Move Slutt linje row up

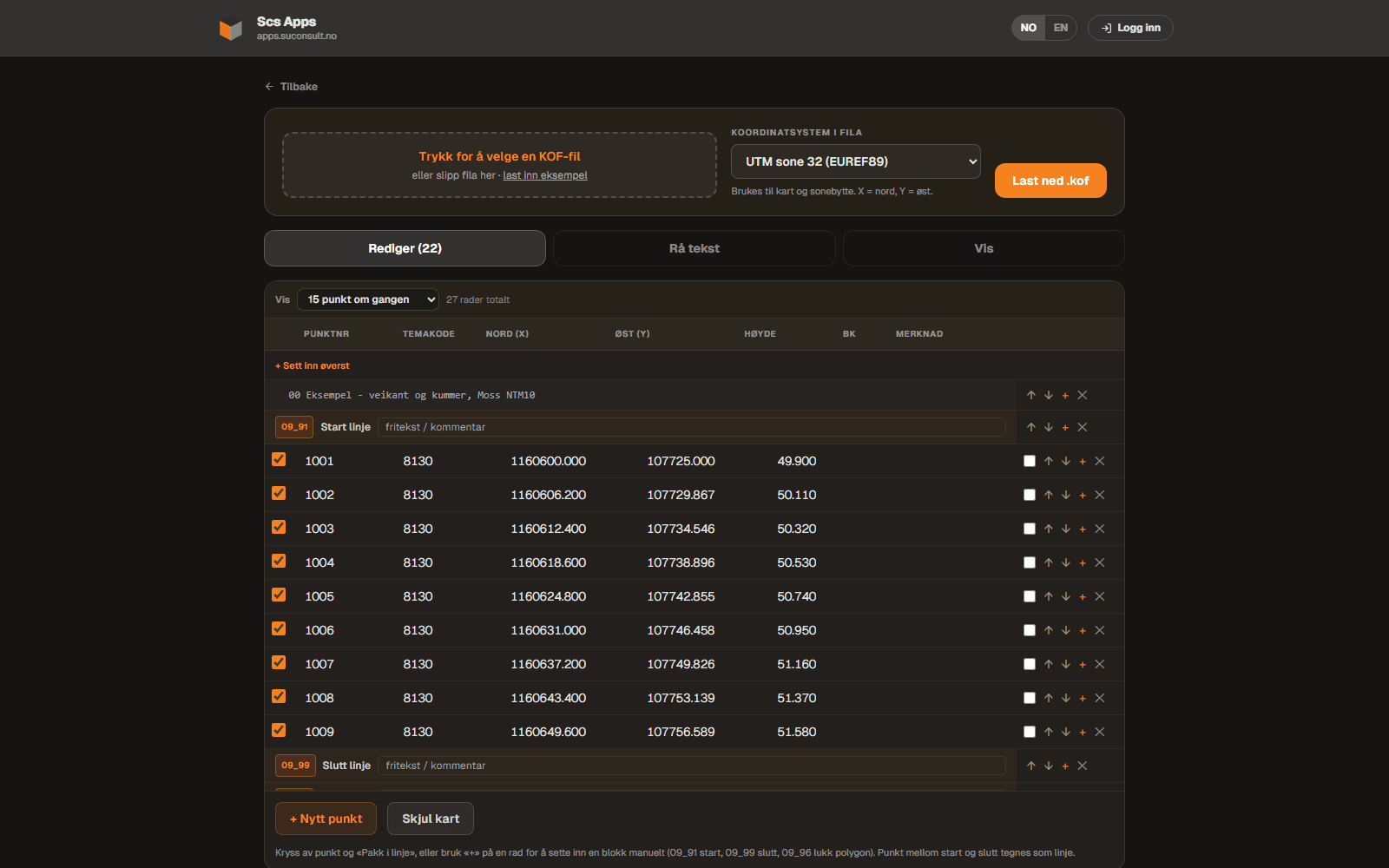point(1031,766)
